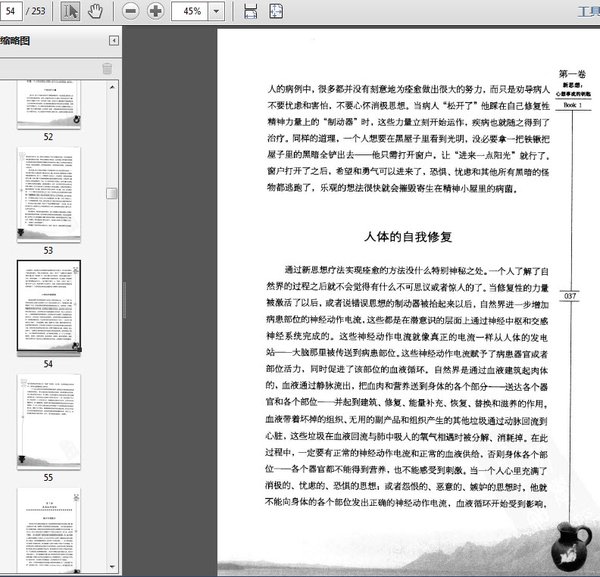
Task: Click thumbnails scrollbar down arrow
Action: click(112, 567)
